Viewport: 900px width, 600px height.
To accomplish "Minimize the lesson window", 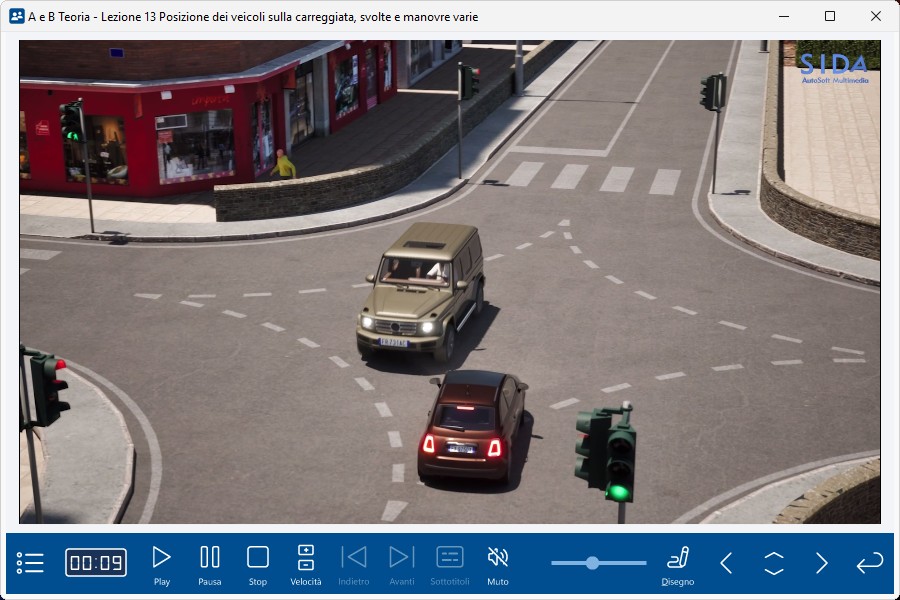I will [x=784, y=16].
